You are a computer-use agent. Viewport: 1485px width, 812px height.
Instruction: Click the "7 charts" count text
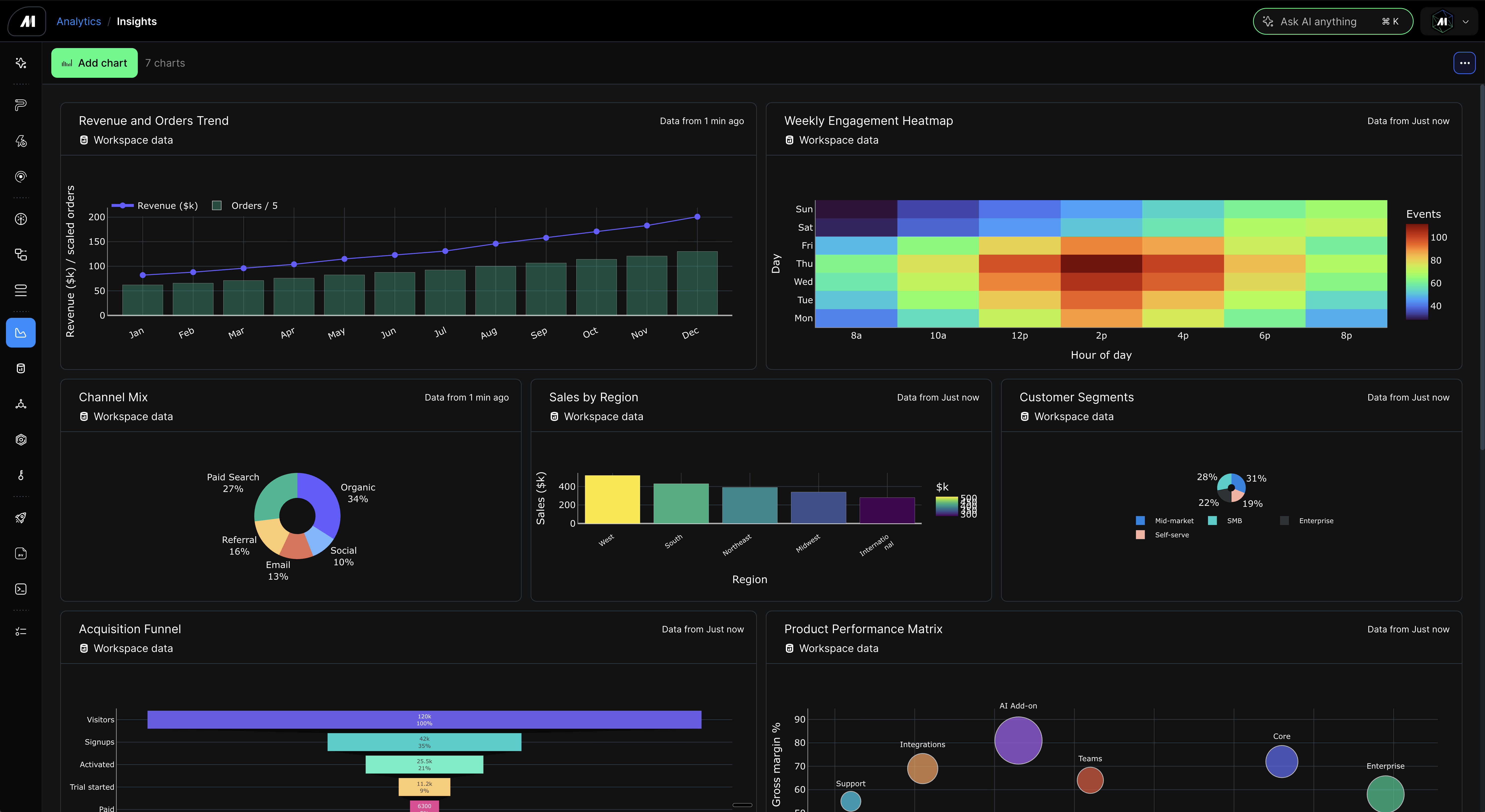click(165, 63)
